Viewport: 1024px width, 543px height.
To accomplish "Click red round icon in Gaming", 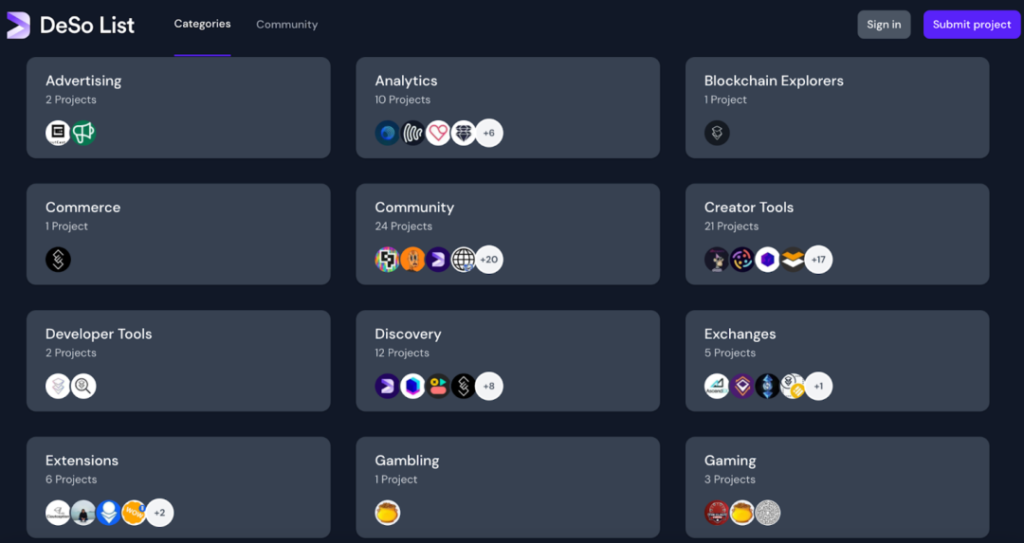I will pos(717,513).
